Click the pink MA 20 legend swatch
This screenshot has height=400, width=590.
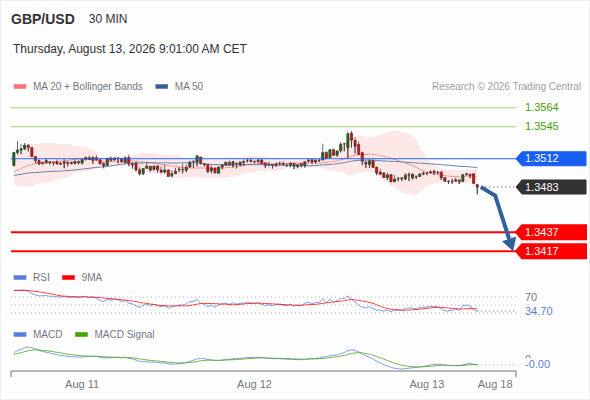coord(20,87)
